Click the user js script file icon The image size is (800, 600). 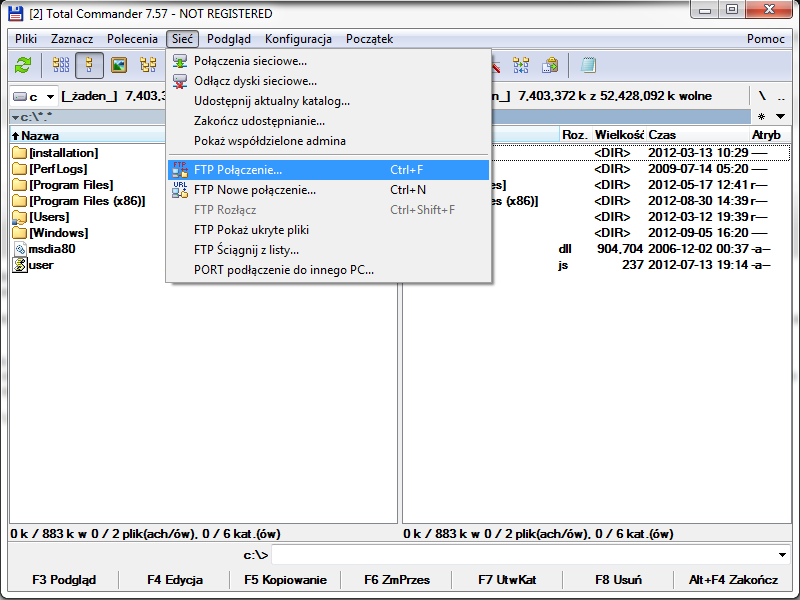coord(19,265)
